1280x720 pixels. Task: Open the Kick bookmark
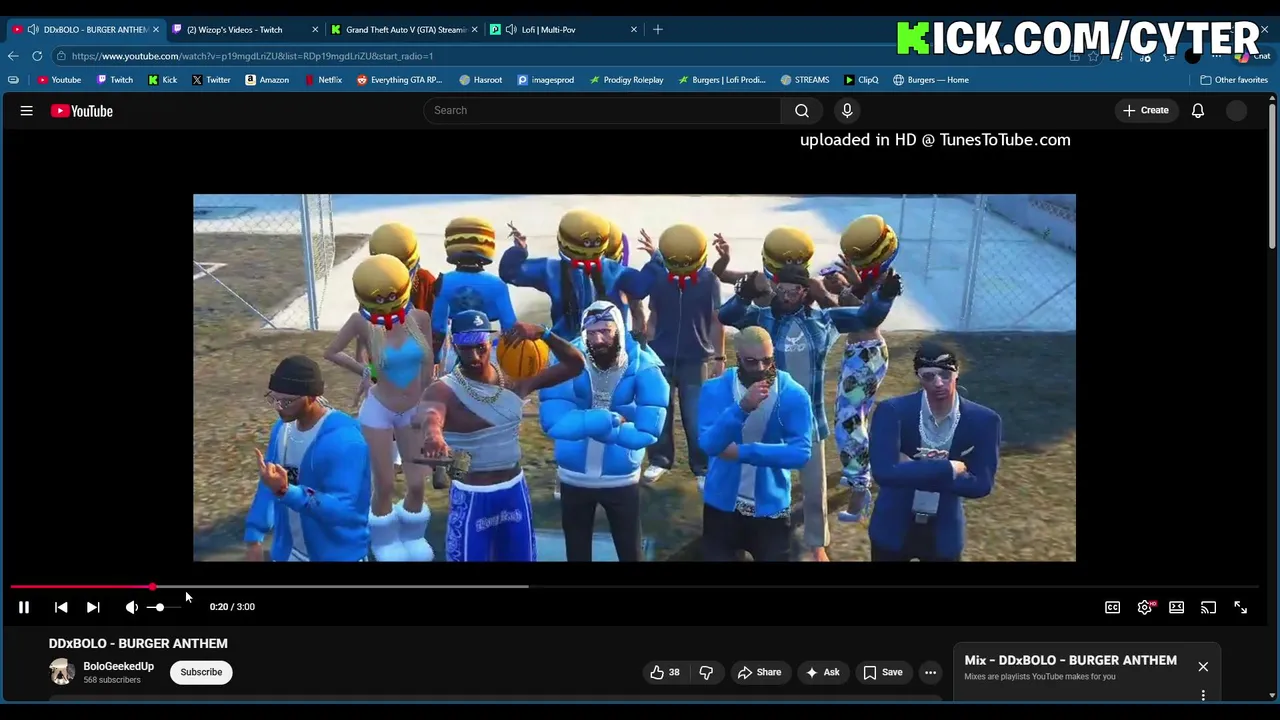[x=163, y=80]
